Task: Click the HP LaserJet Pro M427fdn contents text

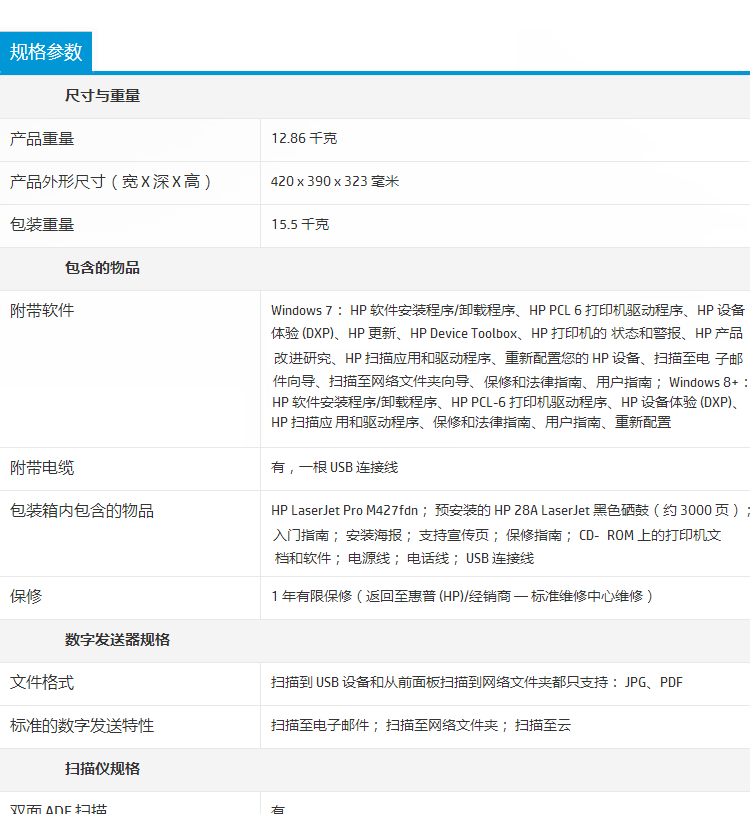Action: tap(510, 535)
